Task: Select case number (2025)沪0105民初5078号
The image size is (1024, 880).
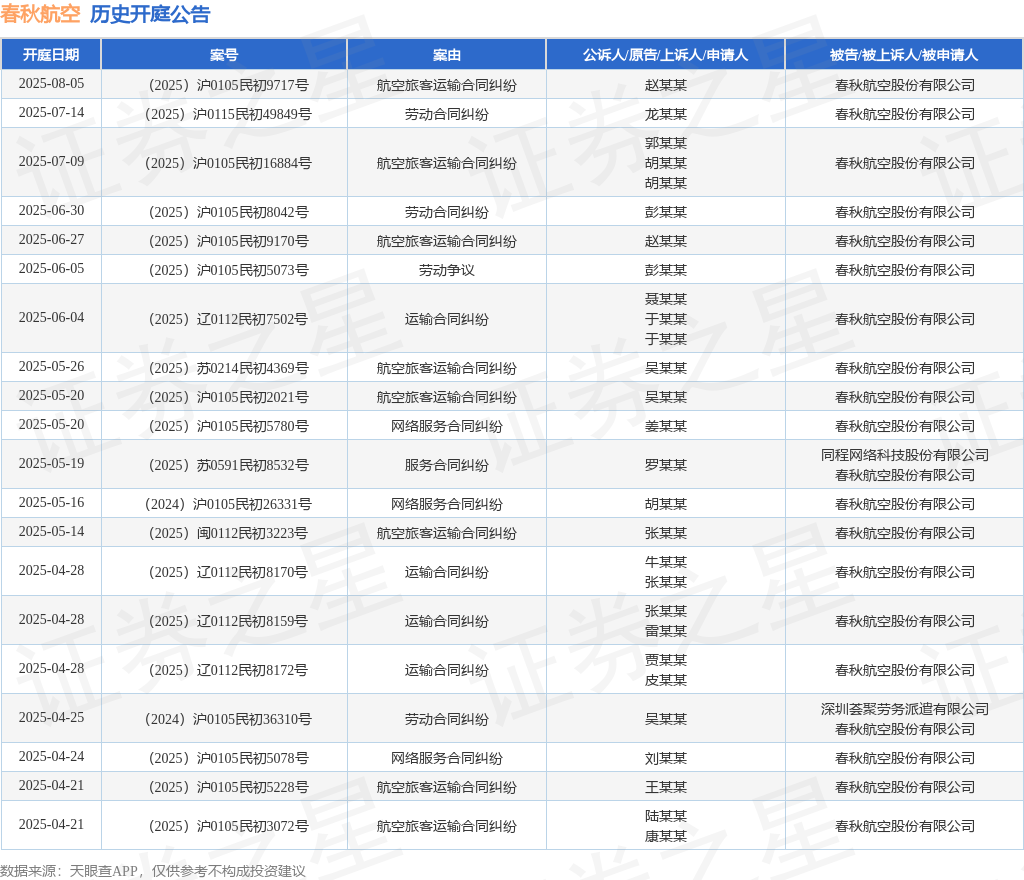Action: pyautogui.click(x=229, y=759)
